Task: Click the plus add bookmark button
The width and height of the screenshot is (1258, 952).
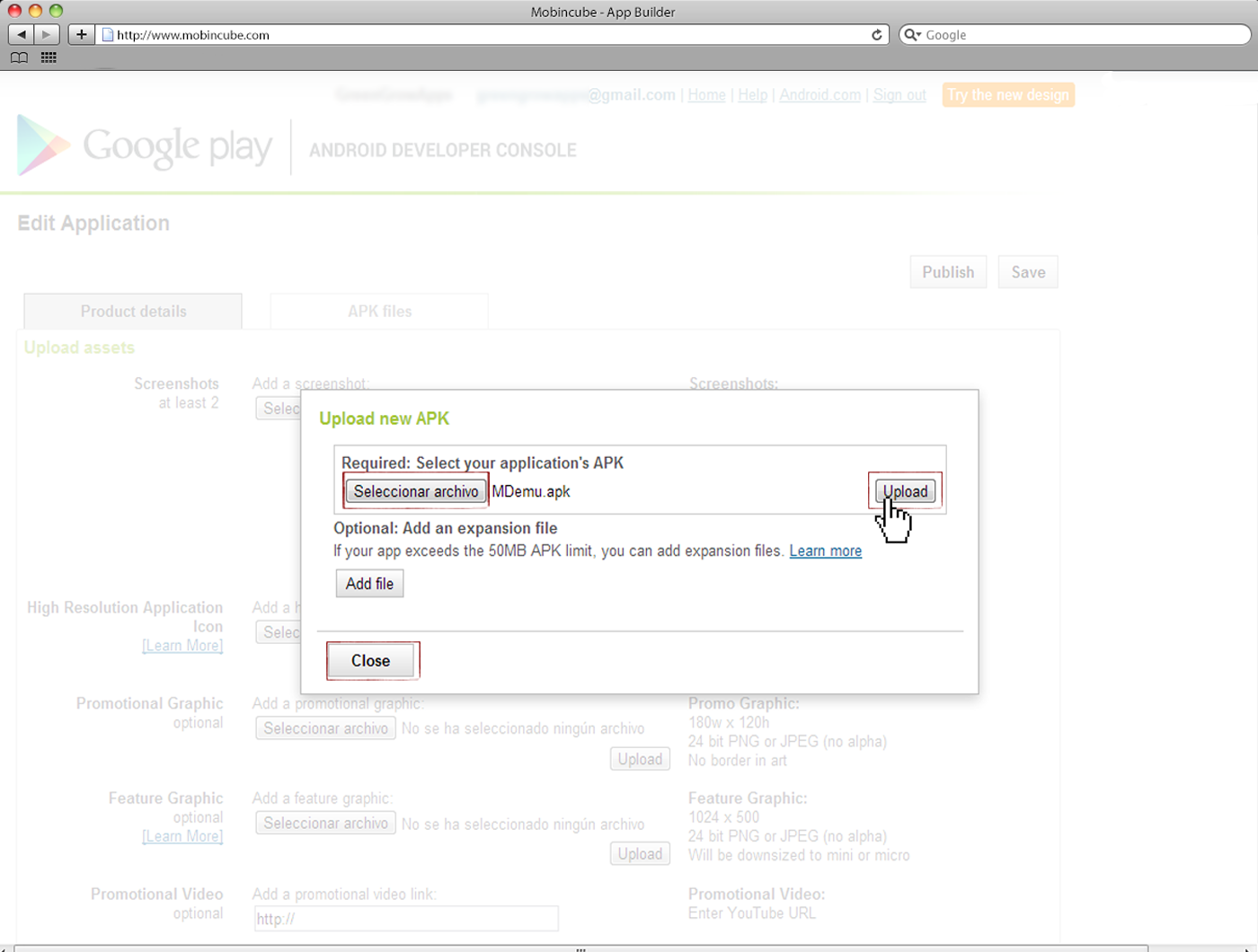Action: click(81, 34)
